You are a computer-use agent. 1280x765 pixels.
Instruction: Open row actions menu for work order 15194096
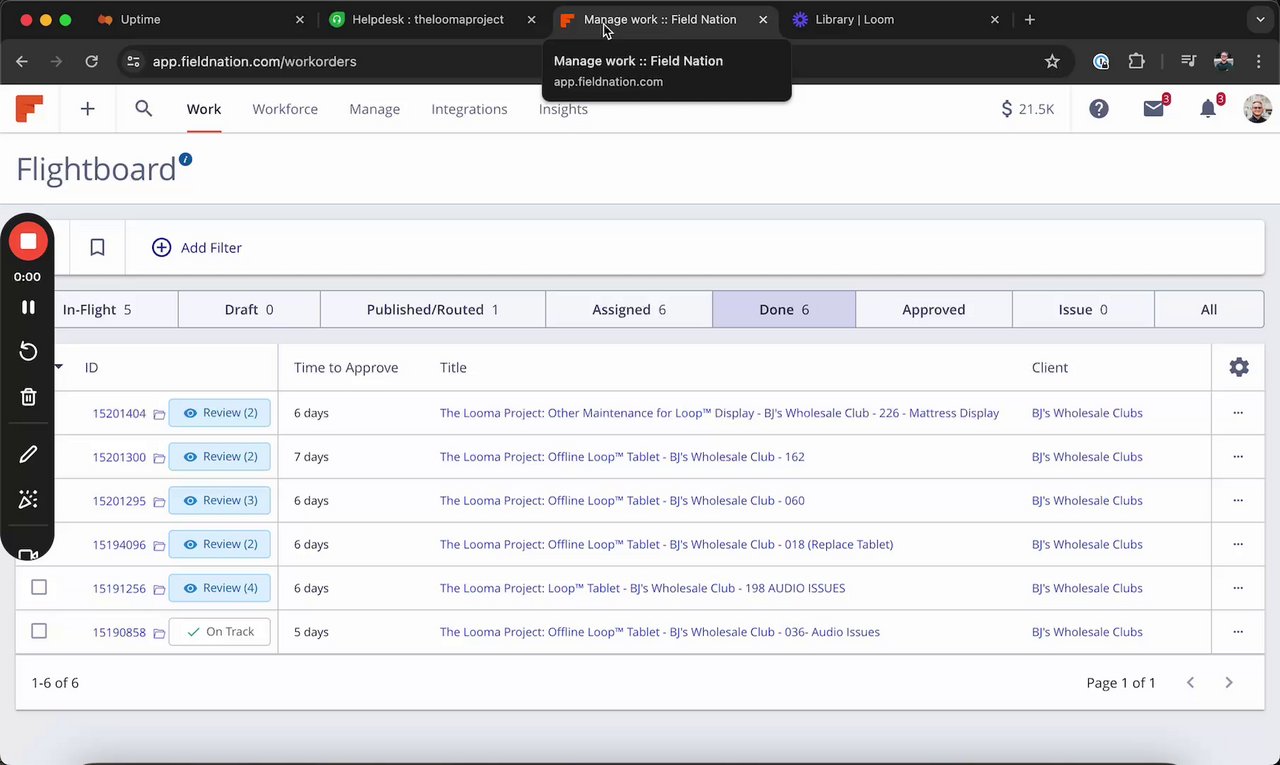[1238, 545]
